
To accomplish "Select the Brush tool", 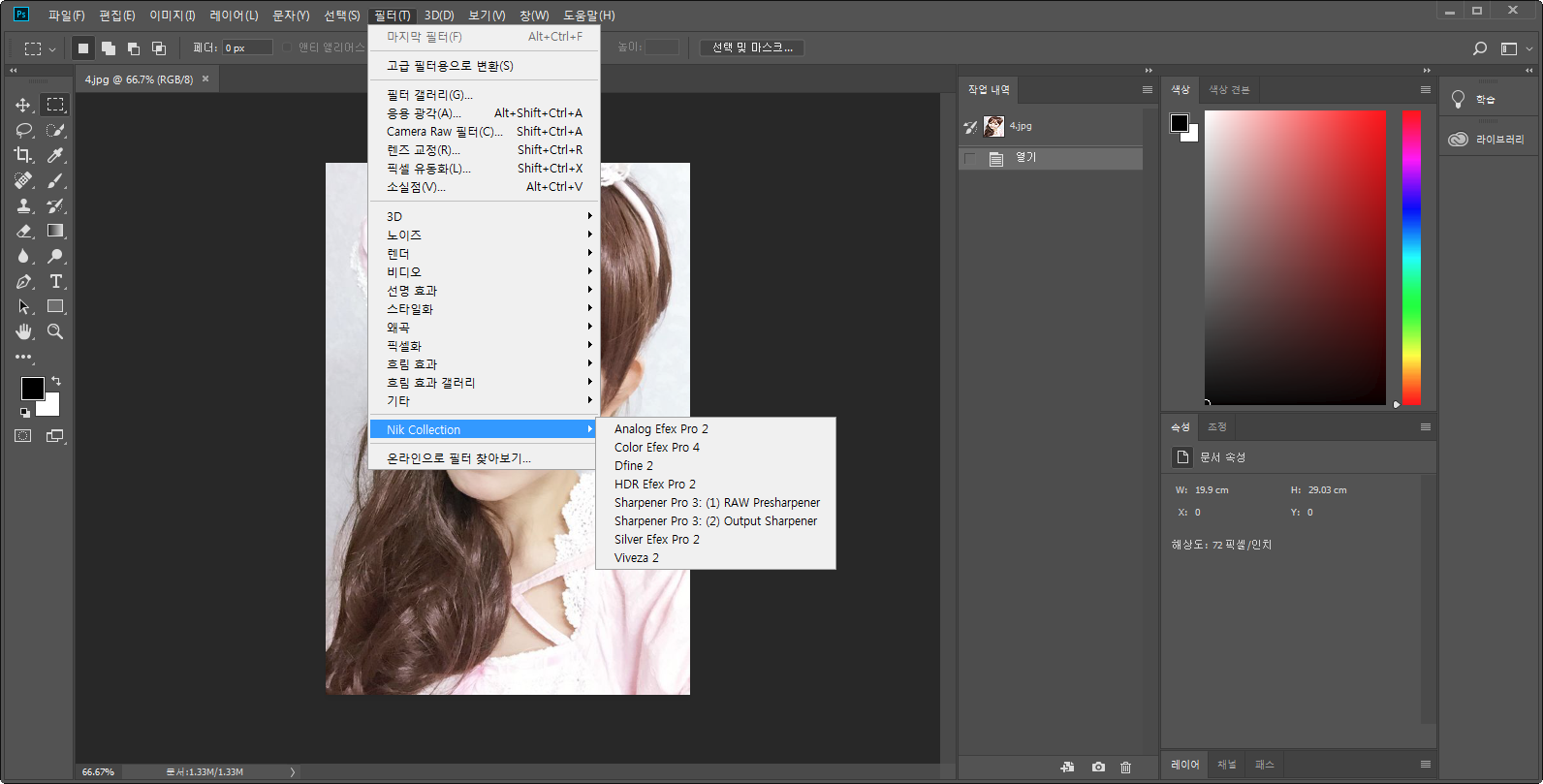I will click(x=55, y=180).
